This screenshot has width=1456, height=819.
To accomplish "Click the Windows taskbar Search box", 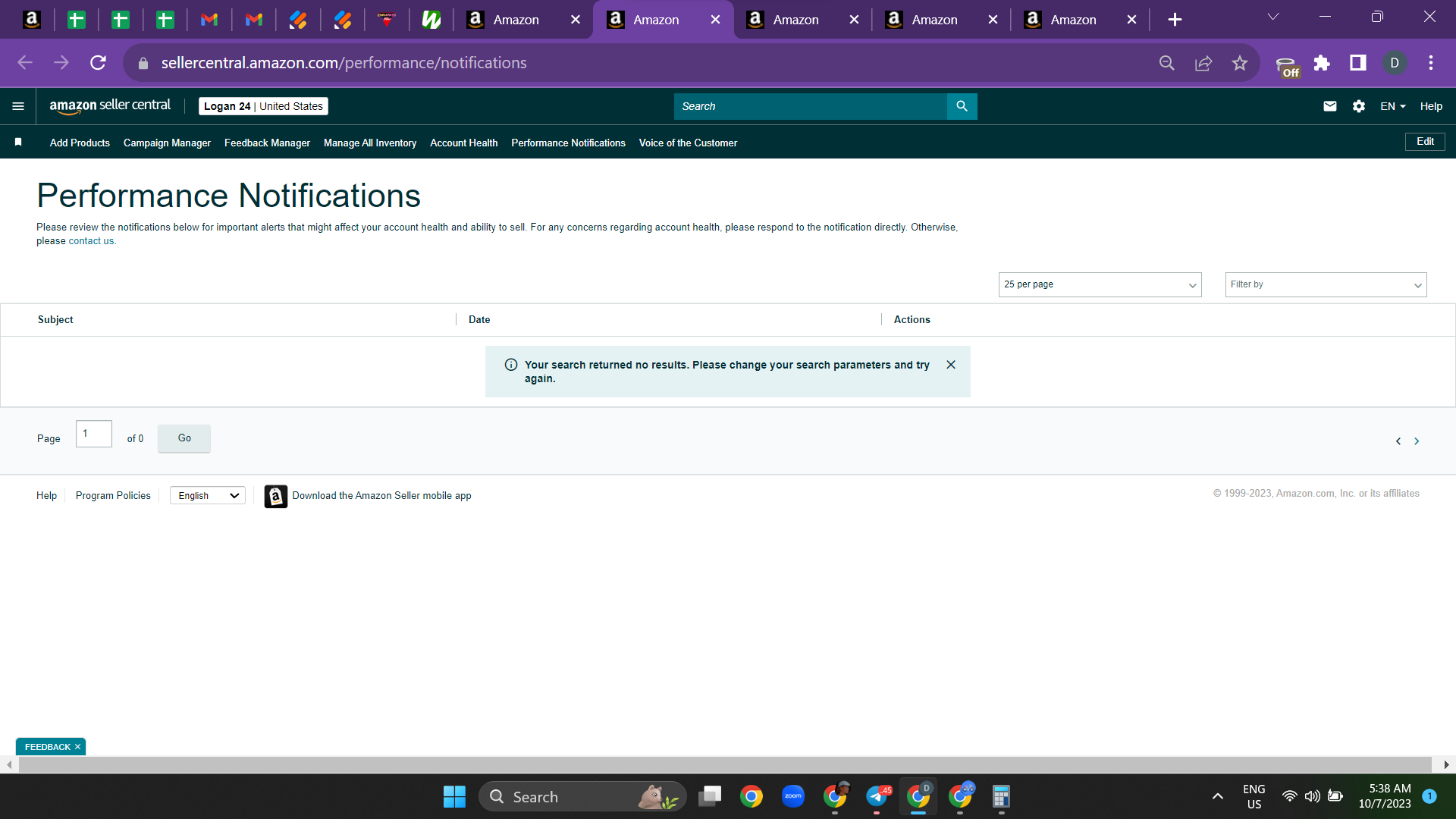I will point(582,796).
